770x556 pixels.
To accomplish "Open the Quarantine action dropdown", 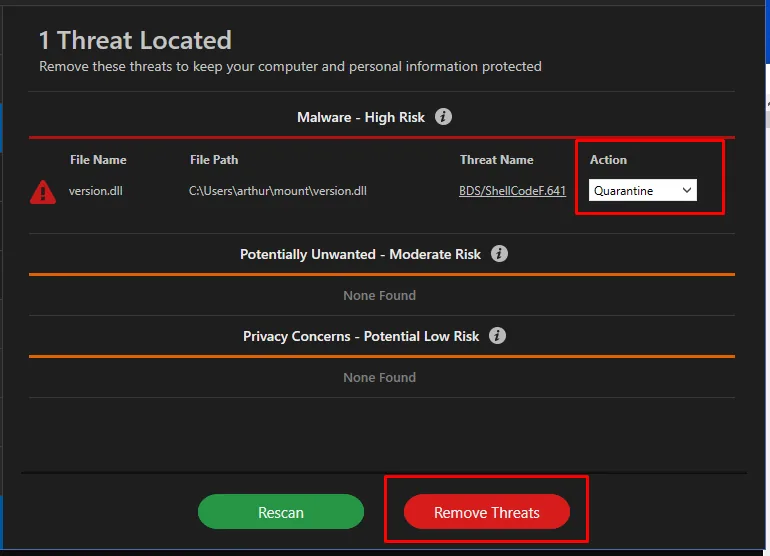I will [642, 190].
